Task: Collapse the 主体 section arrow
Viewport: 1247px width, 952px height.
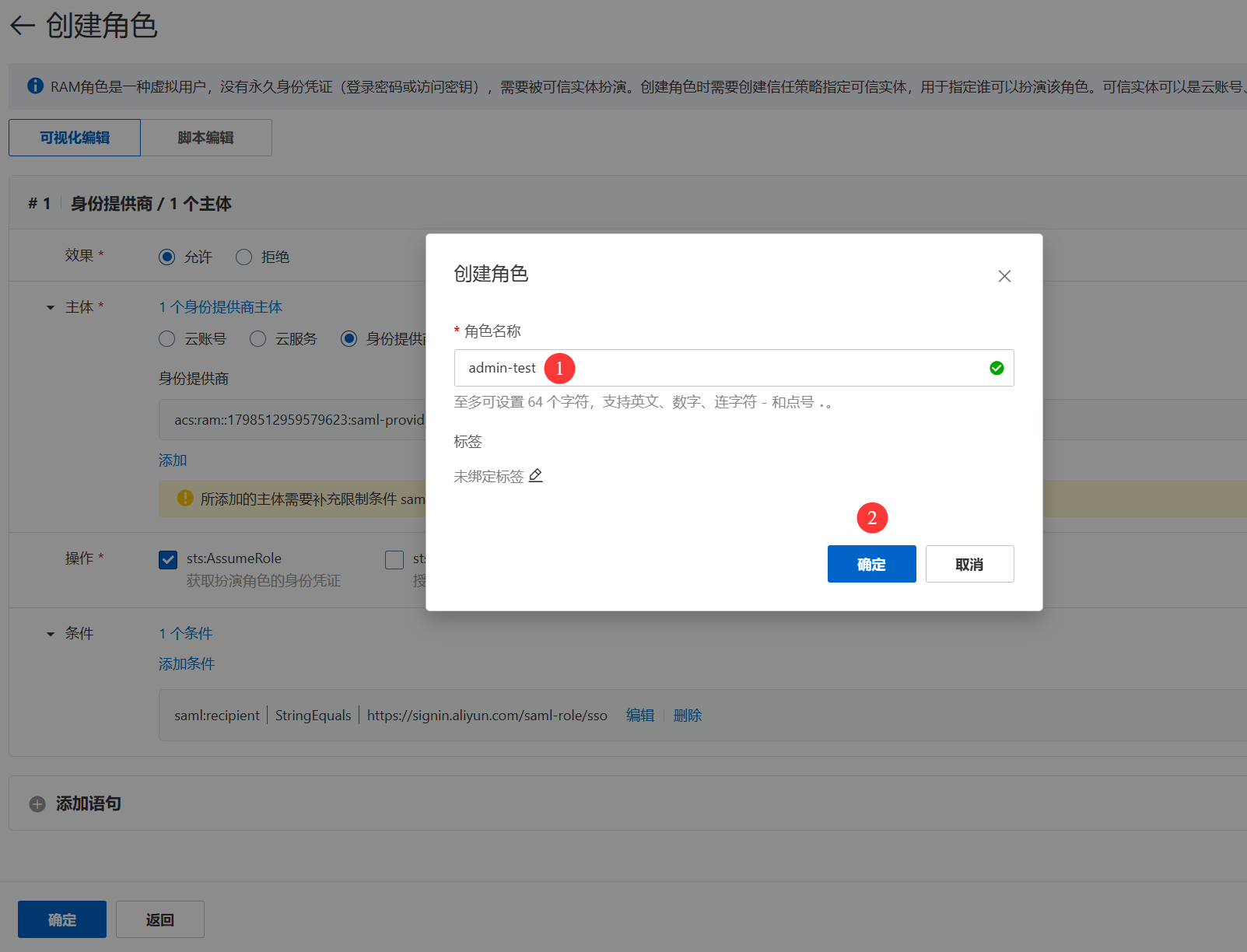Action: click(x=51, y=308)
